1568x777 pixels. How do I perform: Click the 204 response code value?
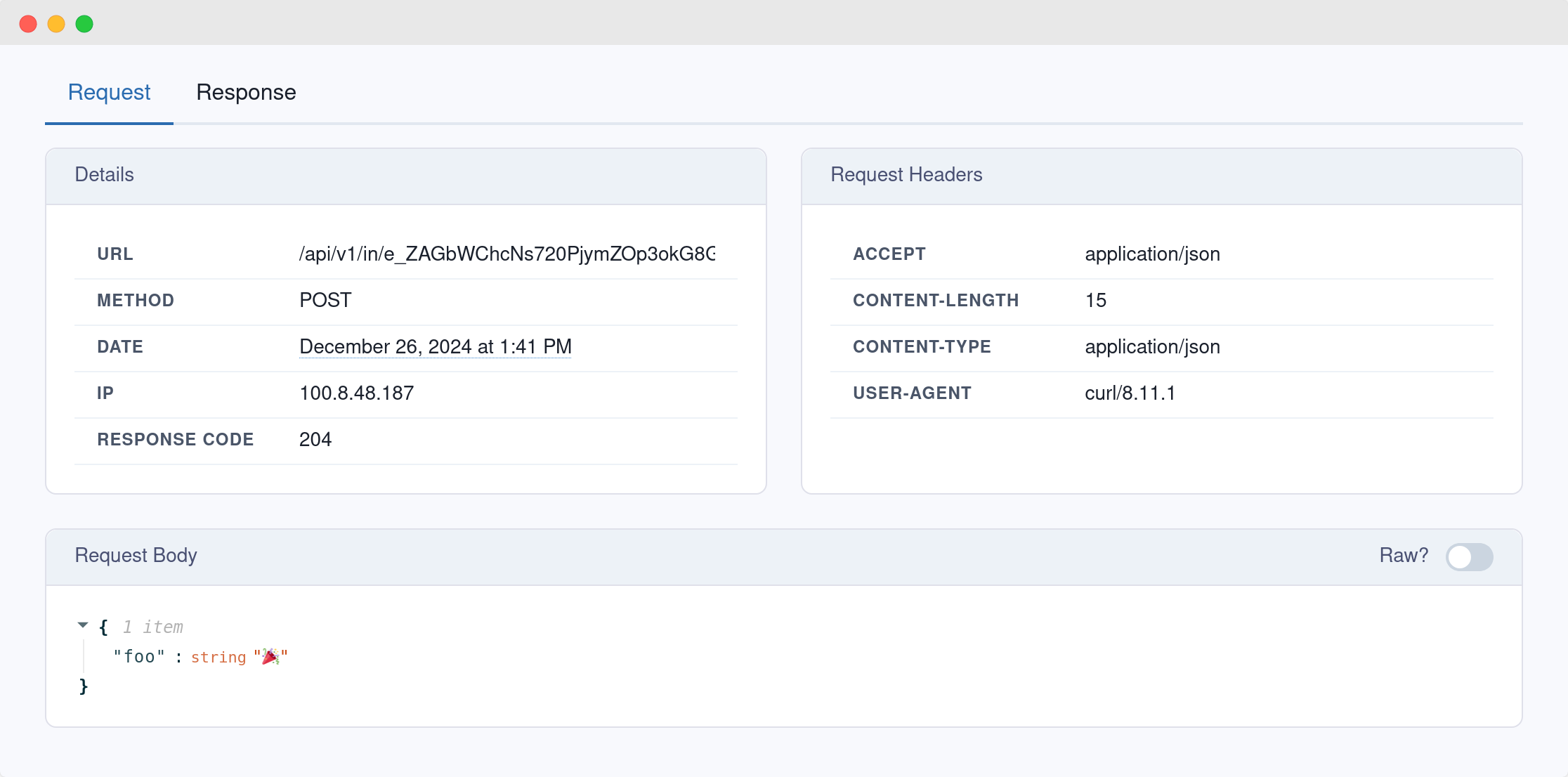pyautogui.click(x=315, y=439)
